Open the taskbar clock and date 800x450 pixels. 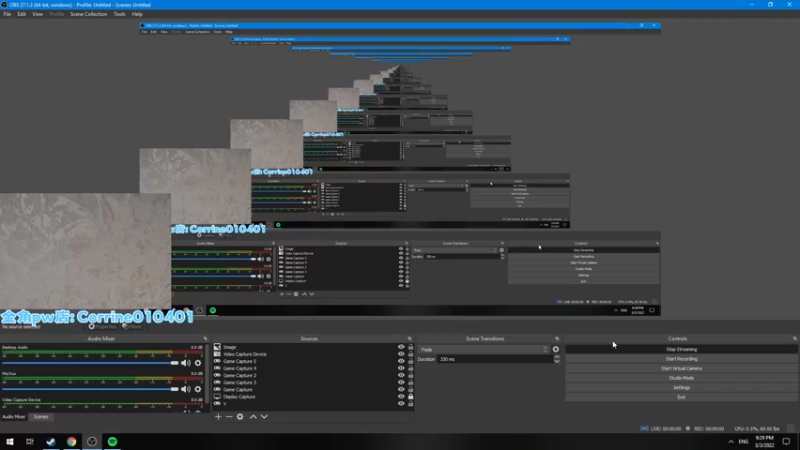764,441
